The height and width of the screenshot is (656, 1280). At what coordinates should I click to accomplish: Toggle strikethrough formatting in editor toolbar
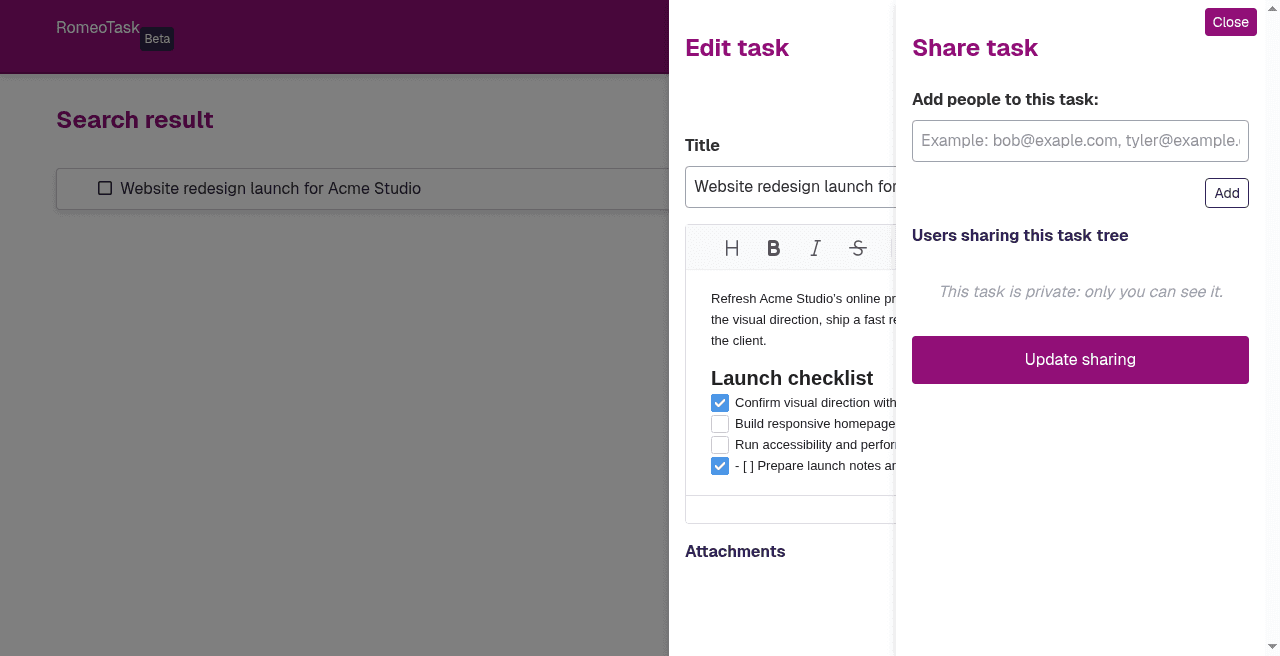pyautogui.click(x=858, y=249)
